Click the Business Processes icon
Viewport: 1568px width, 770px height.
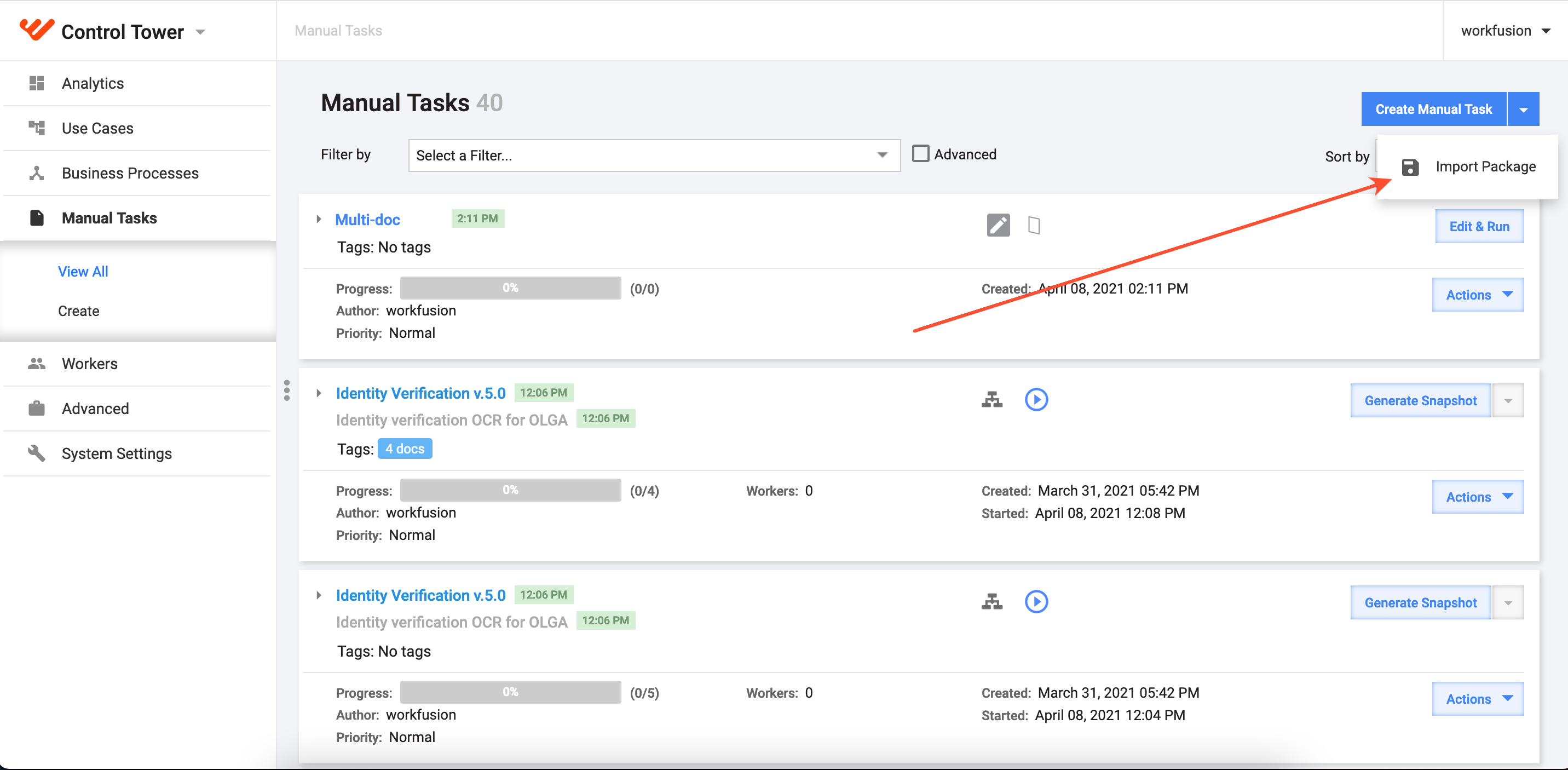coord(37,173)
